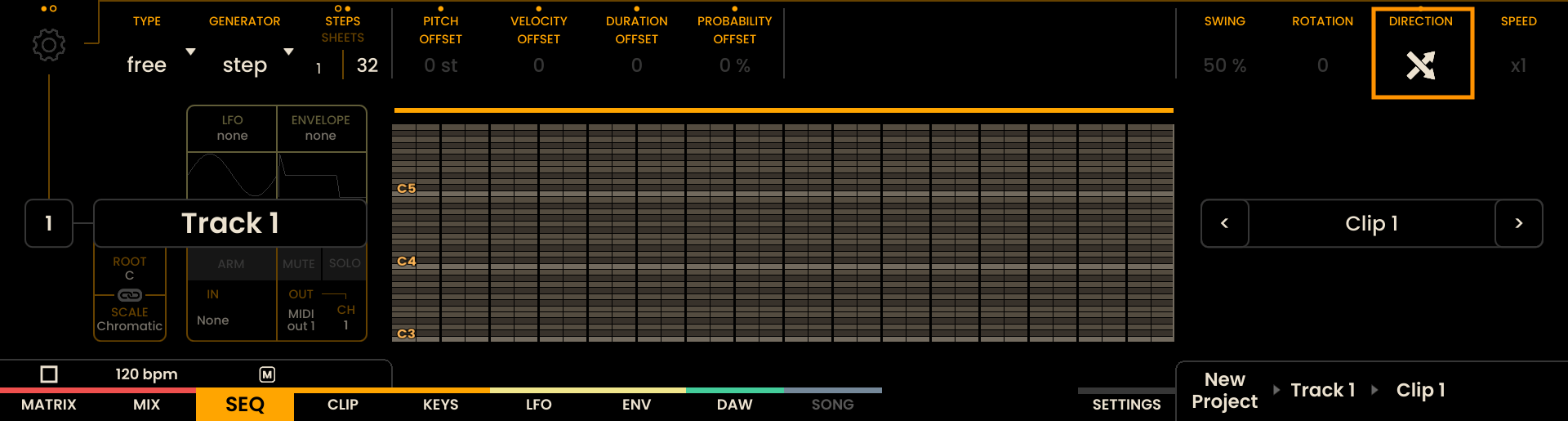
Task: Switch to the CLIP tab
Action: pyautogui.click(x=343, y=405)
